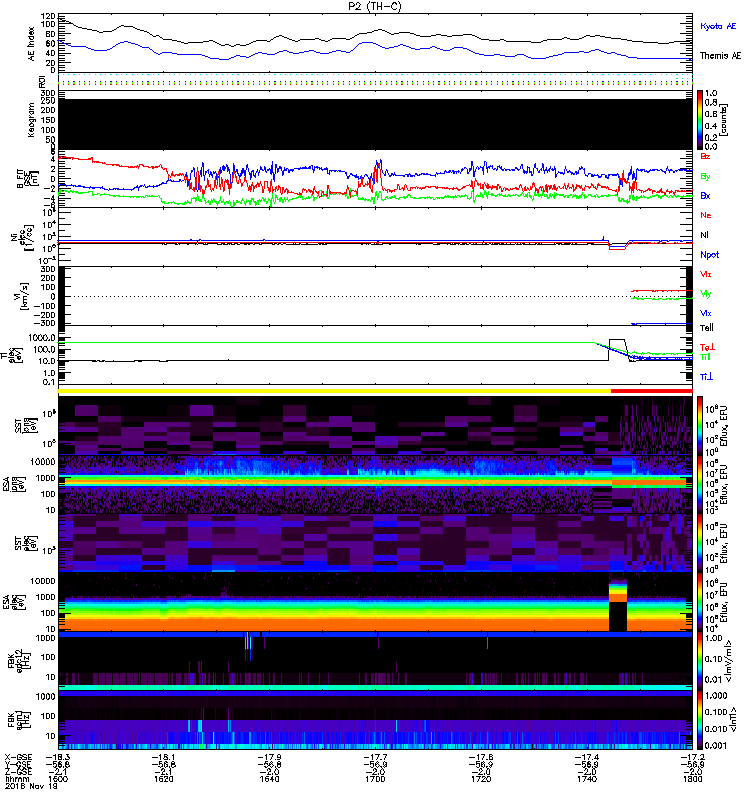750x800 pixels.
Task: Click the 1640 time tick label
Action: [269, 779]
